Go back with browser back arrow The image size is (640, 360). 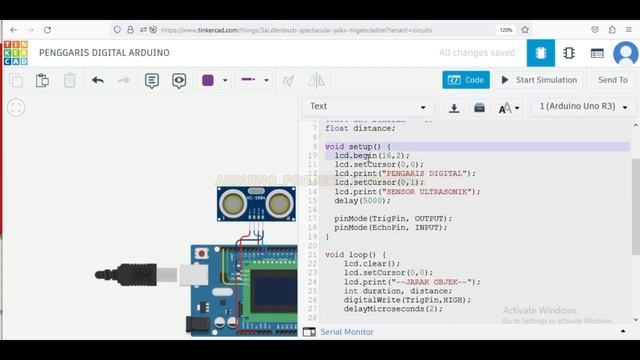coord(13,30)
